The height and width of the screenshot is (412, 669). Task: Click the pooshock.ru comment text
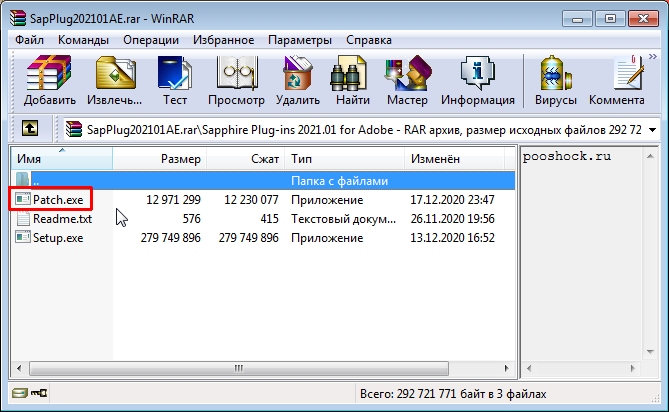pyautogui.click(x=567, y=157)
